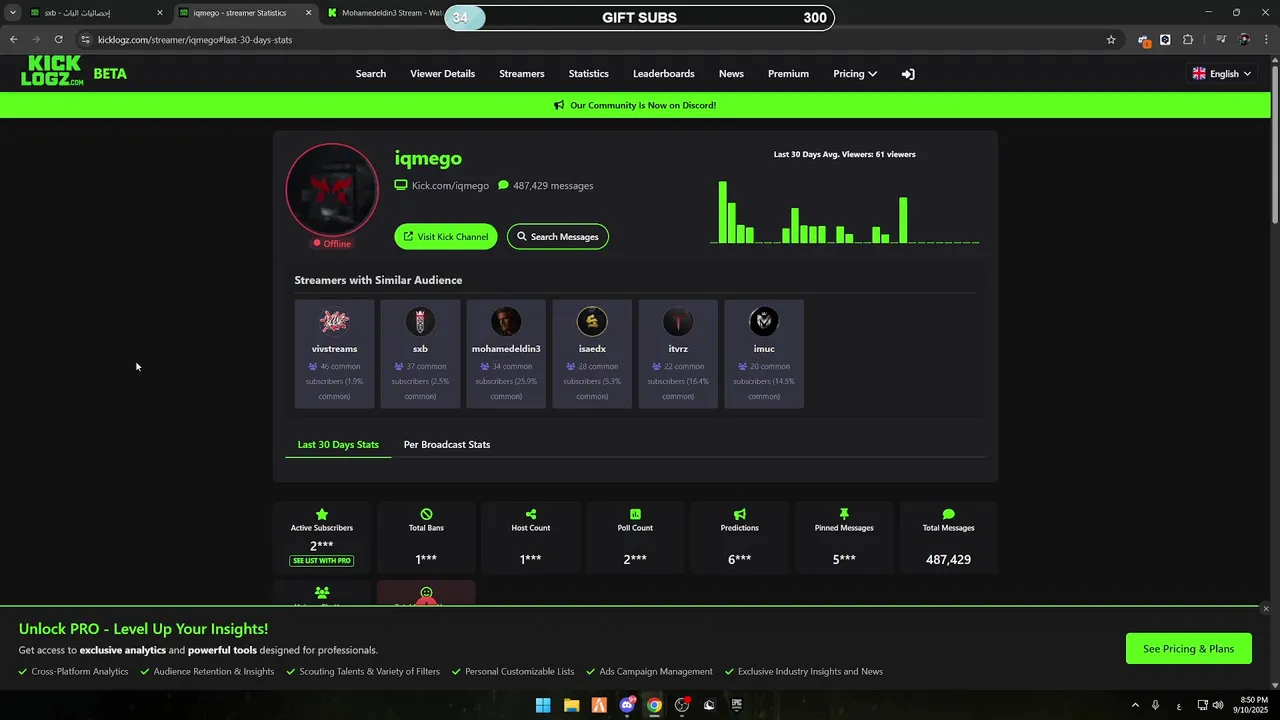Screen dimensions: 1280x720
Task: Click tallest bar in viewers chart
Action: [723, 212]
